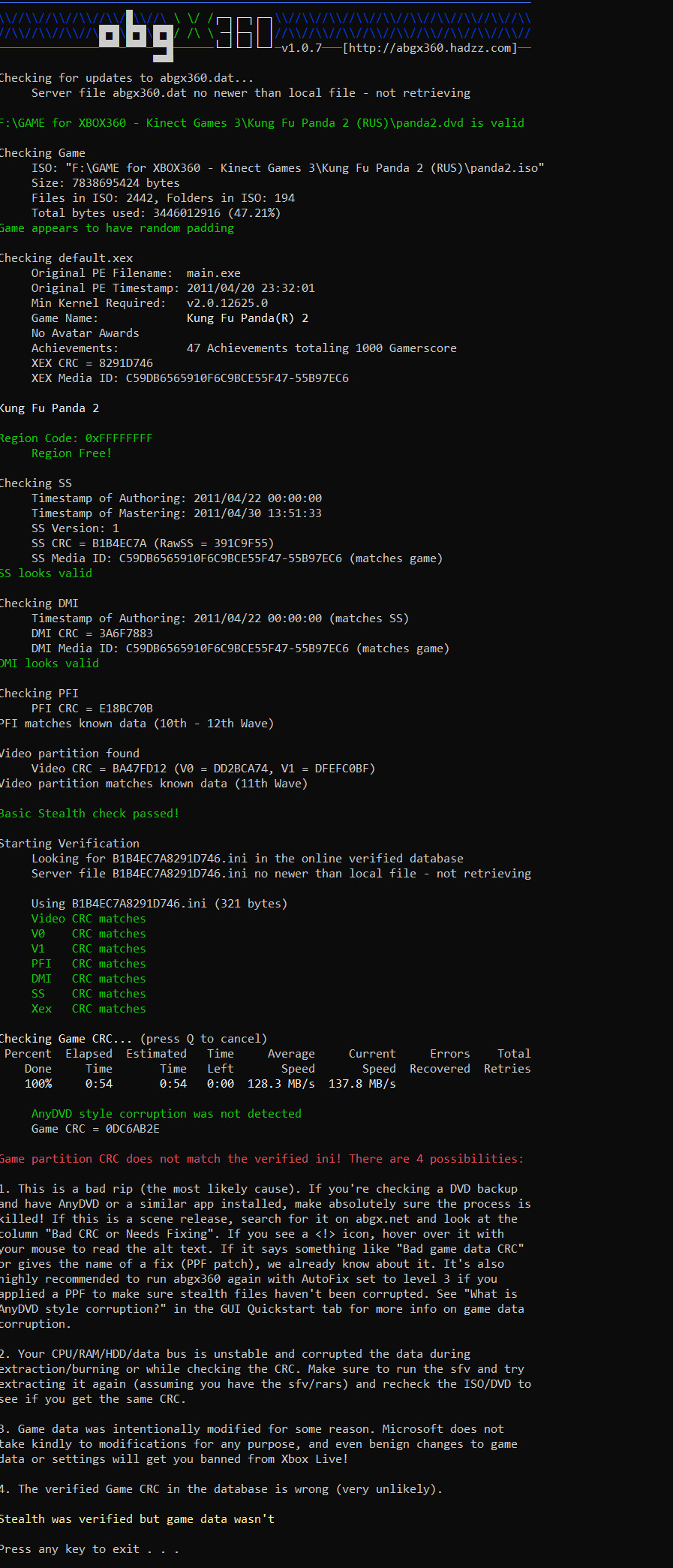Click the 'No Avatar Awards' line

click(x=85, y=333)
